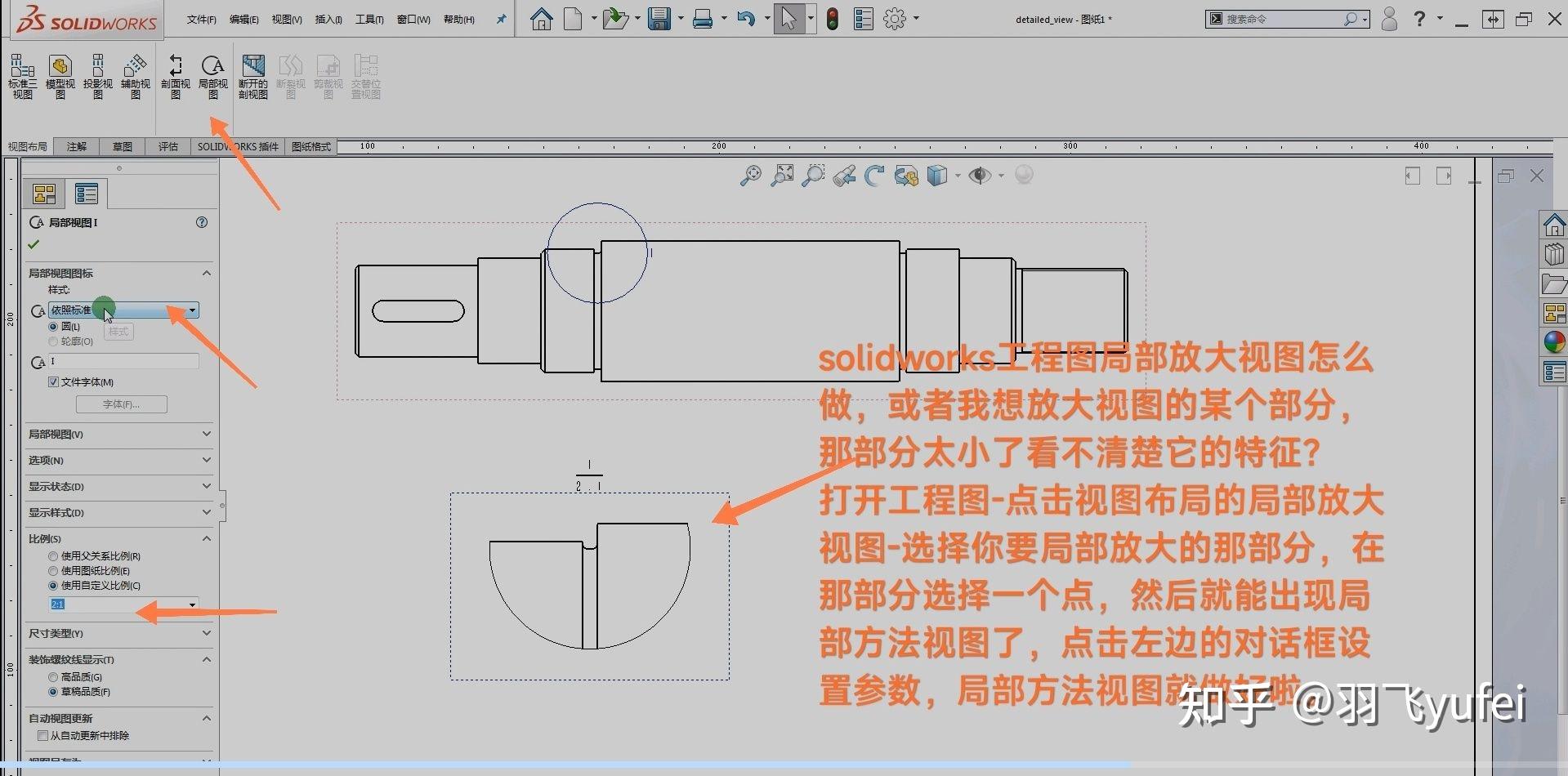Select the Model View (模型视图) tool

[x=60, y=77]
